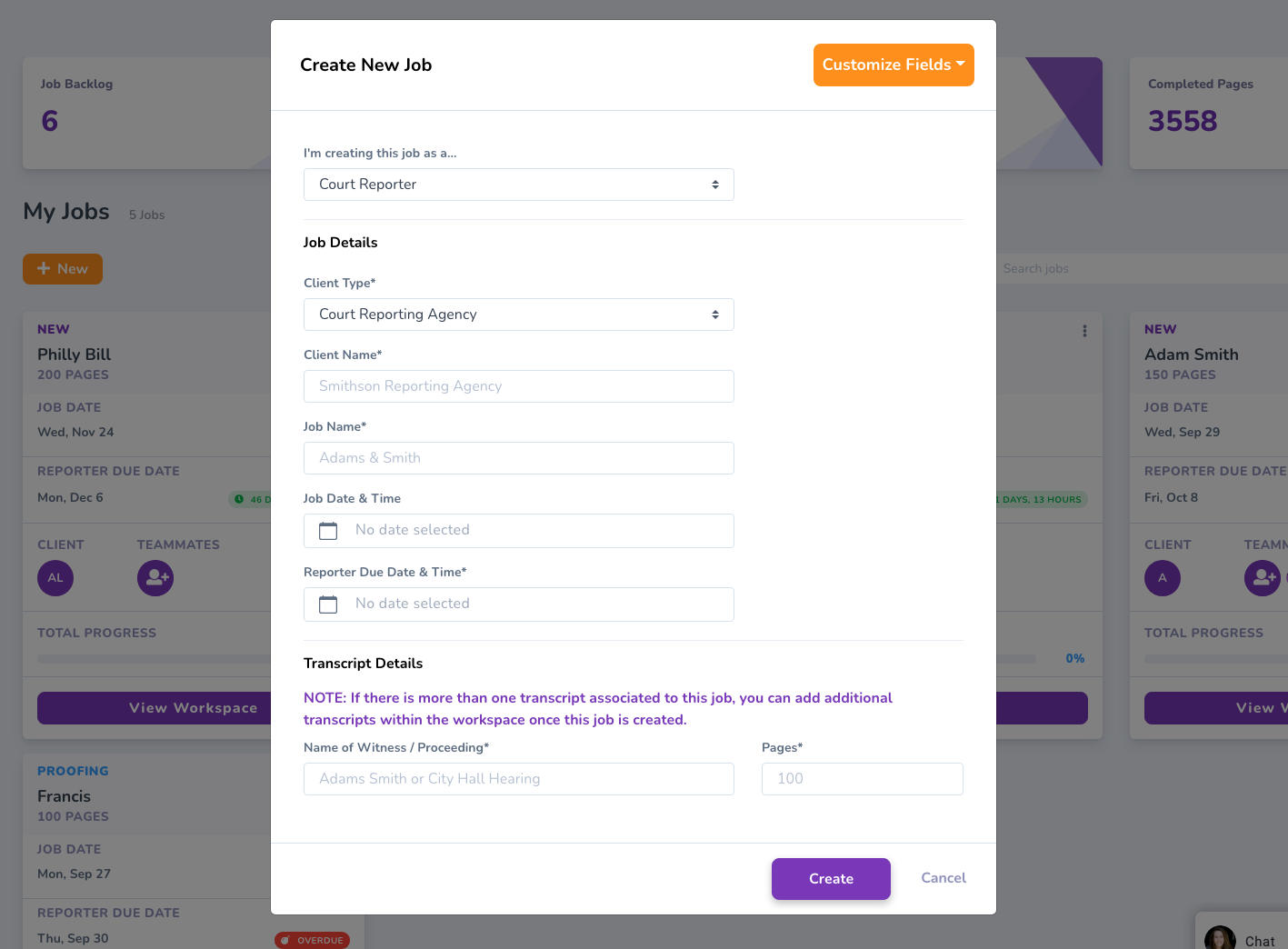Cancel the new job dialog

[944, 878]
